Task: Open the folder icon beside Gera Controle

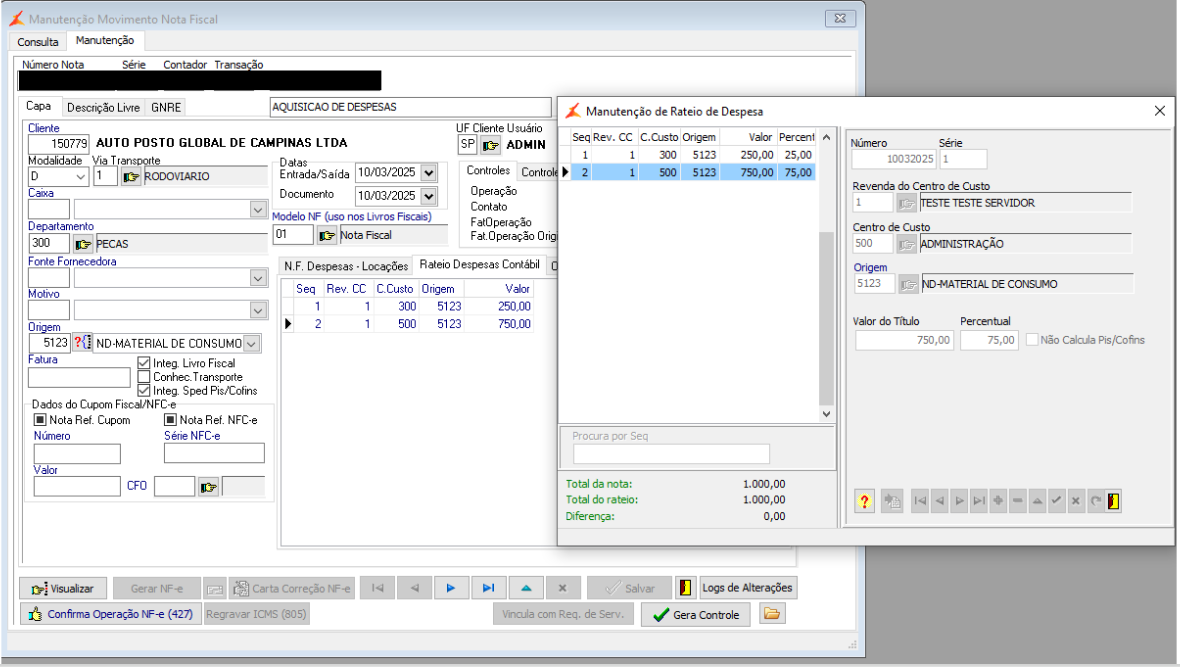Action: click(771, 614)
